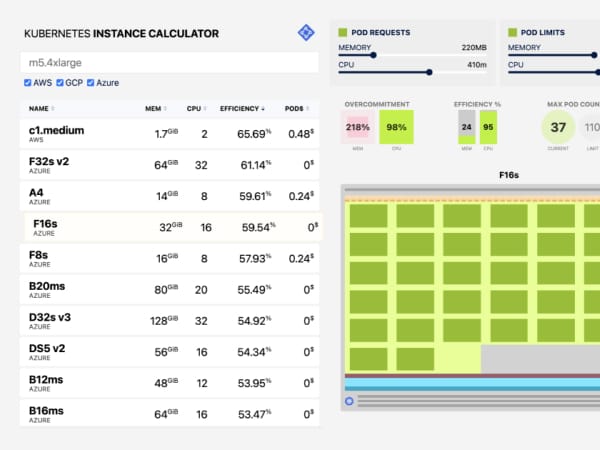Click the green Pod Requests legend square
The width and height of the screenshot is (600, 450).
(343, 32)
